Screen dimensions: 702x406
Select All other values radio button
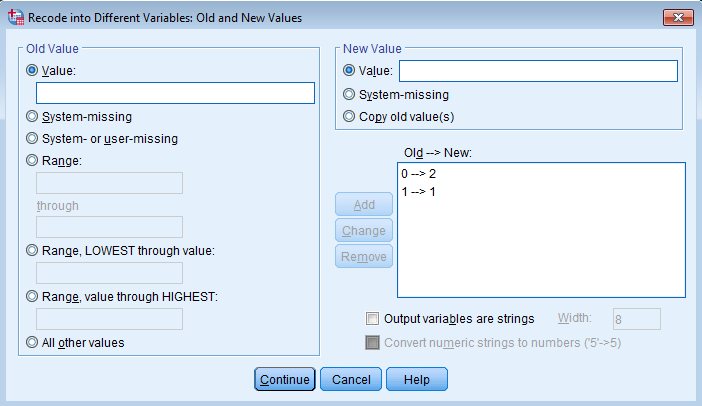click(x=33, y=342)
